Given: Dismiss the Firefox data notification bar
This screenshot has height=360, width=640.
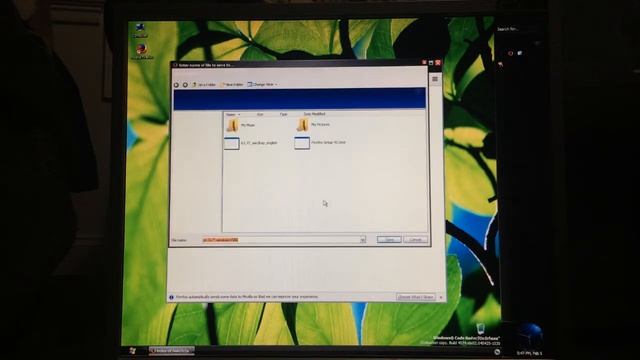Looking at the screenshot, I should click(x=441, y=297).
